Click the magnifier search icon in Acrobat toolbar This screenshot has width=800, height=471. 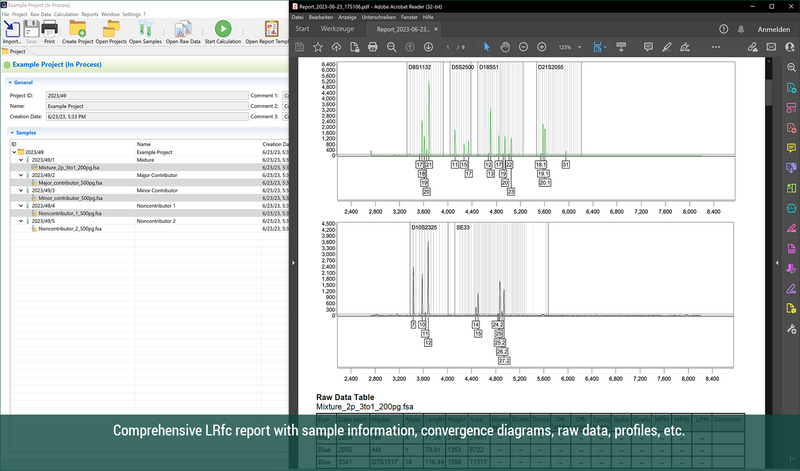(x=391, y=47)
